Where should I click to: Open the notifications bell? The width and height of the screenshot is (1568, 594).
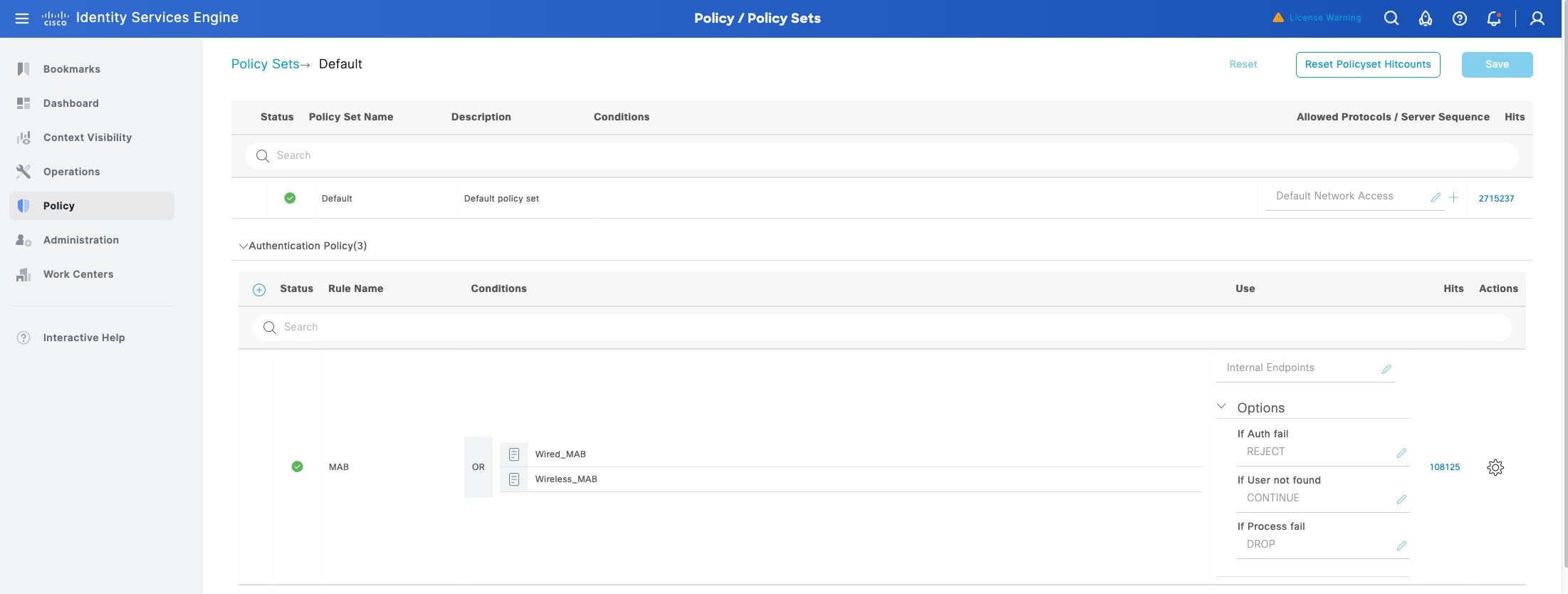point(1493,19)
